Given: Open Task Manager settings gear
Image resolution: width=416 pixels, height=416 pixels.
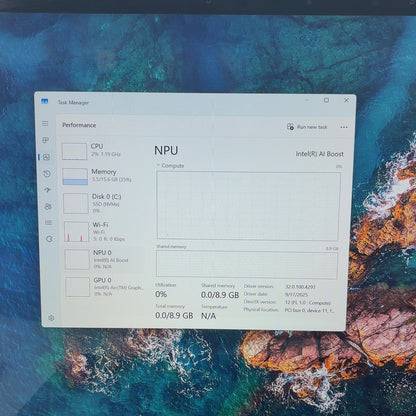Looking at the screenshot, I should (x=51, y=318).
